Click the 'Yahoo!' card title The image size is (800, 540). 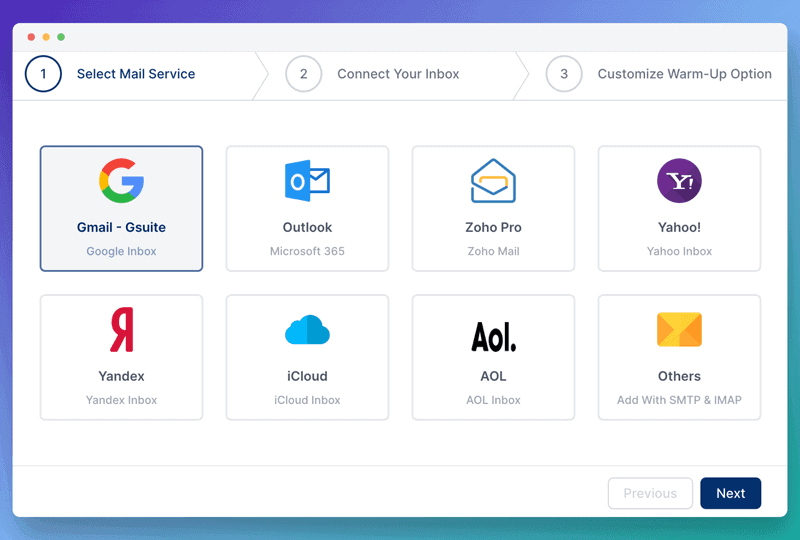tap(679, 227)
